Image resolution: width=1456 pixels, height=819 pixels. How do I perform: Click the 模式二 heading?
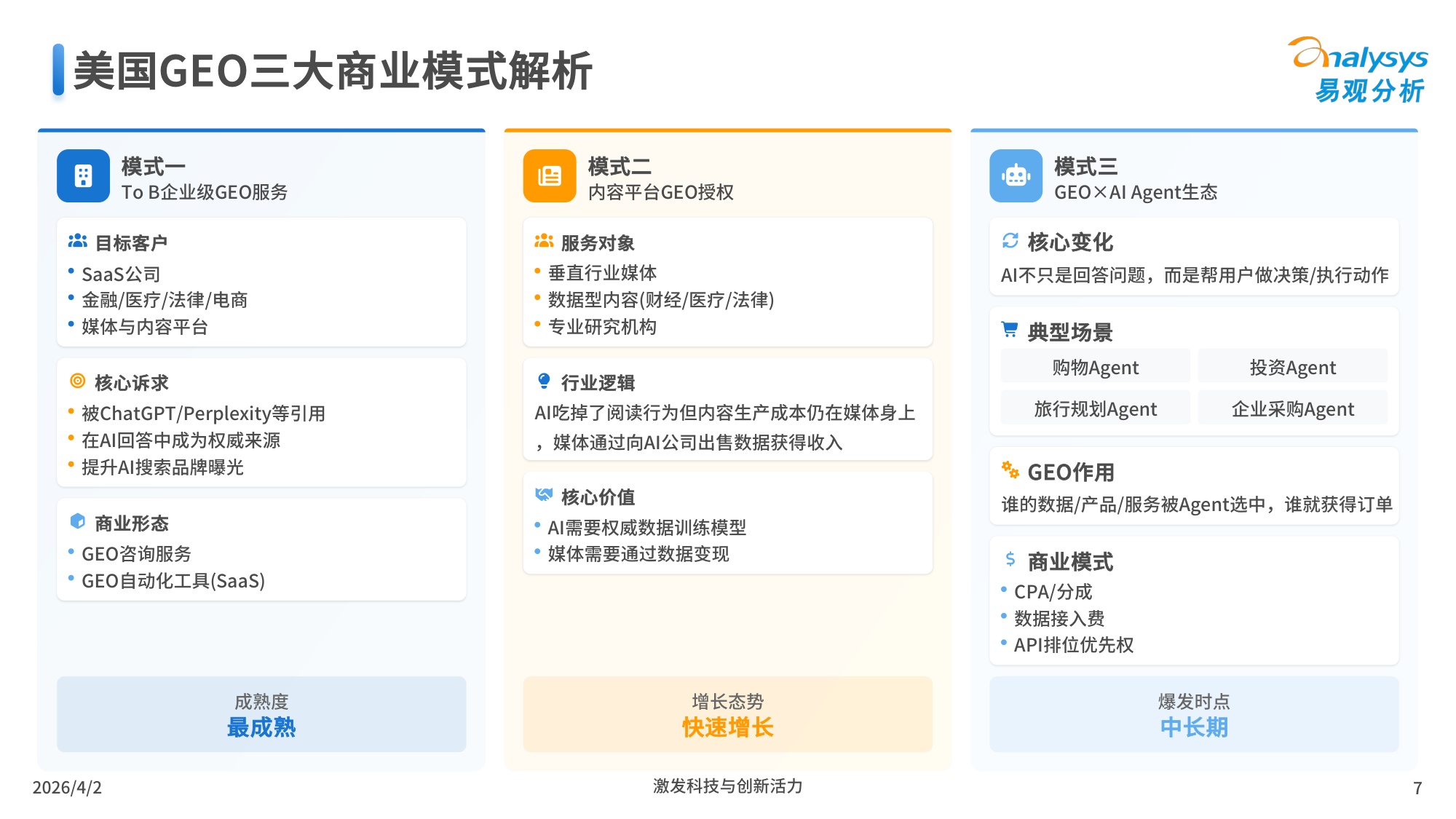coord(620,166)
